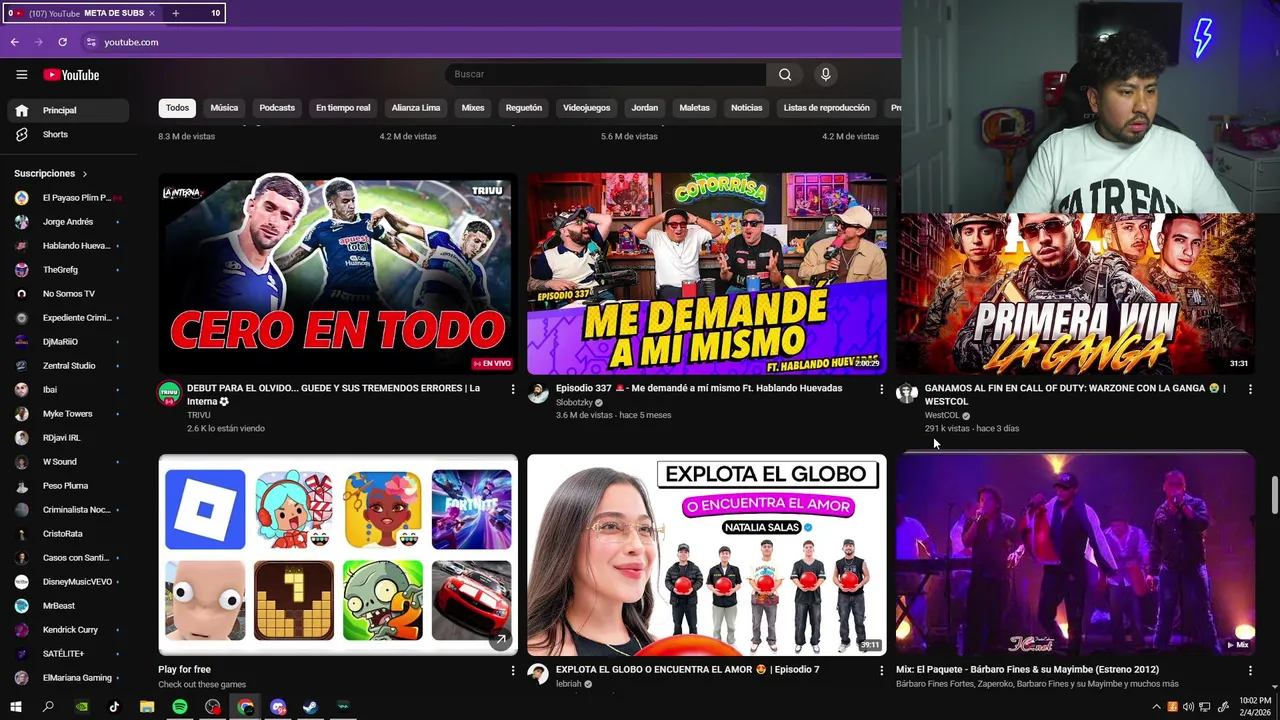1280x720 pixels.
Task: Click the YouTube logo
Action: [x=71, y=75]
